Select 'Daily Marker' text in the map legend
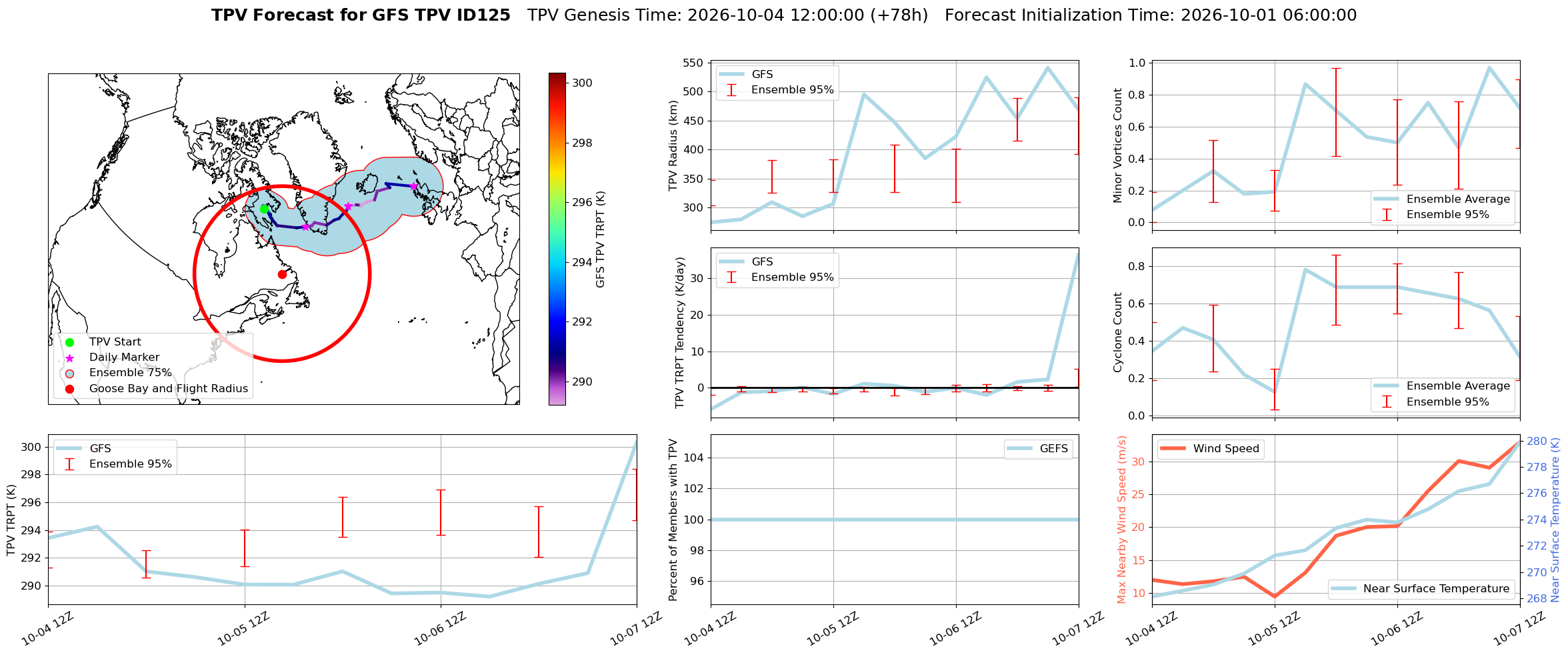Image resolution: width=1568 pixels, height=655 pixels. pyautogui.click(x=124, y=358)
